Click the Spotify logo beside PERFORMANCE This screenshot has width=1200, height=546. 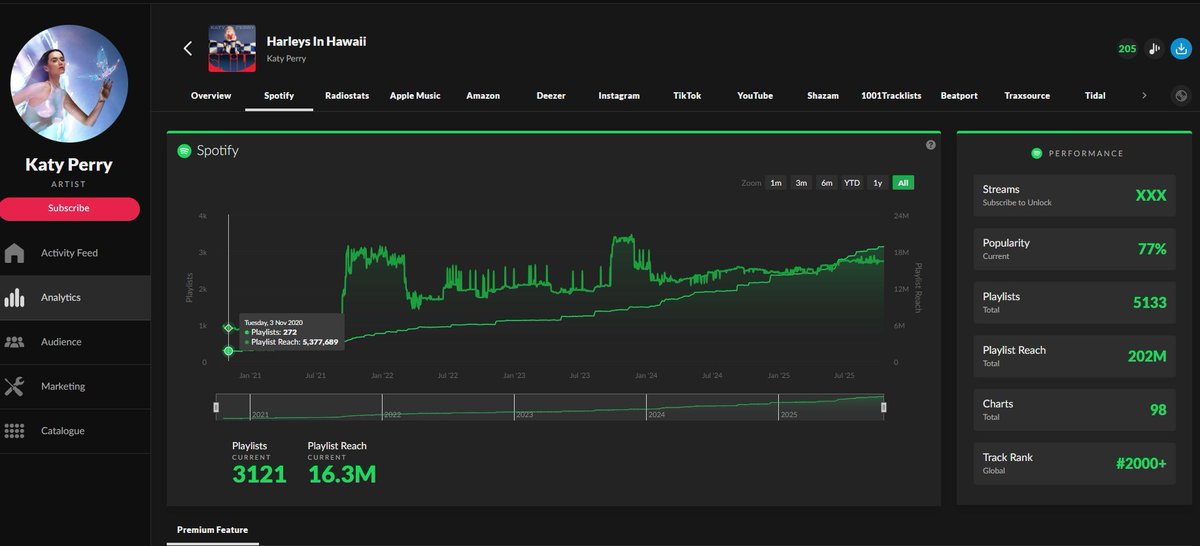(1037, 153)
